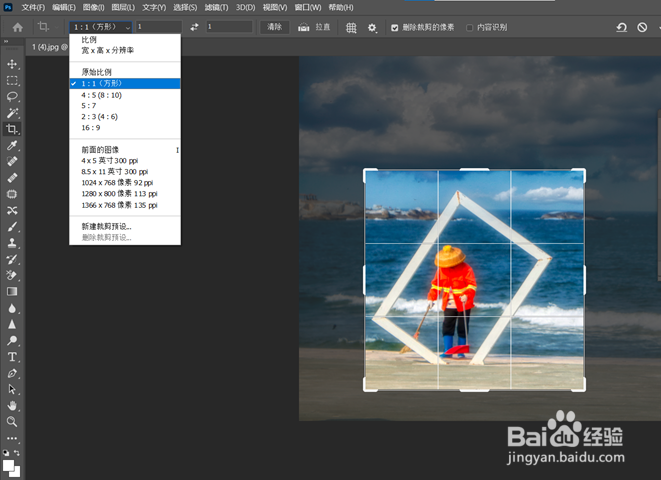Select the Eyedropper tool
This screenshot has width=661, height=480.
click(12, 145)
